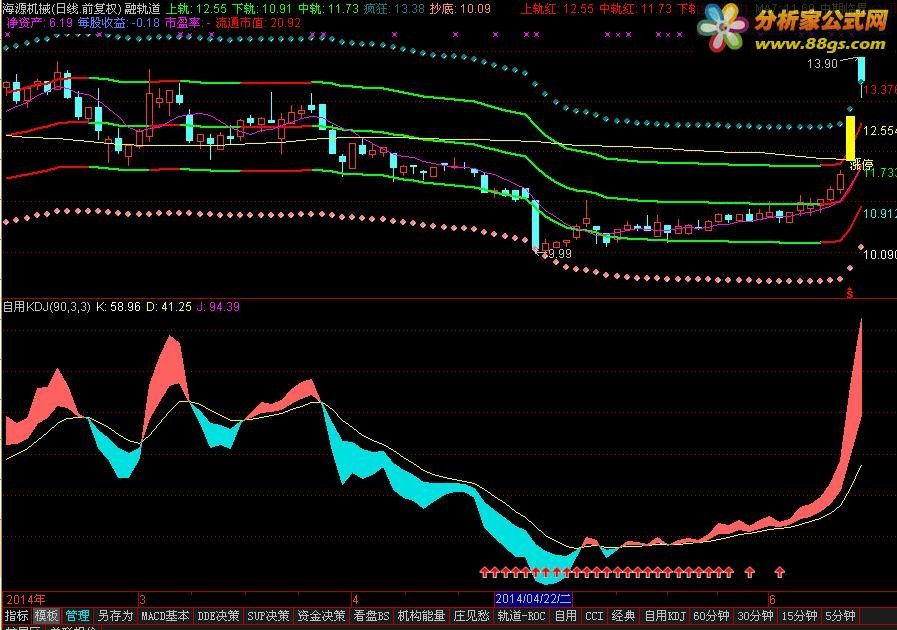
Task: Open the SUP决策 indicator tab
Action: coord(268,616)
